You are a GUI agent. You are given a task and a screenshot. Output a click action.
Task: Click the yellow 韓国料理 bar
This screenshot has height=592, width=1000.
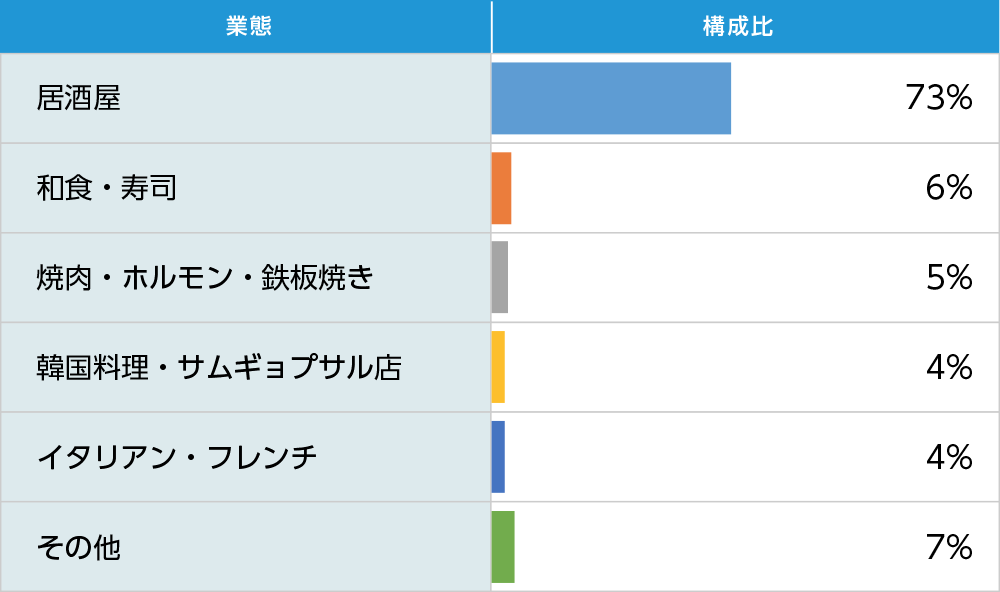[498, 367]
